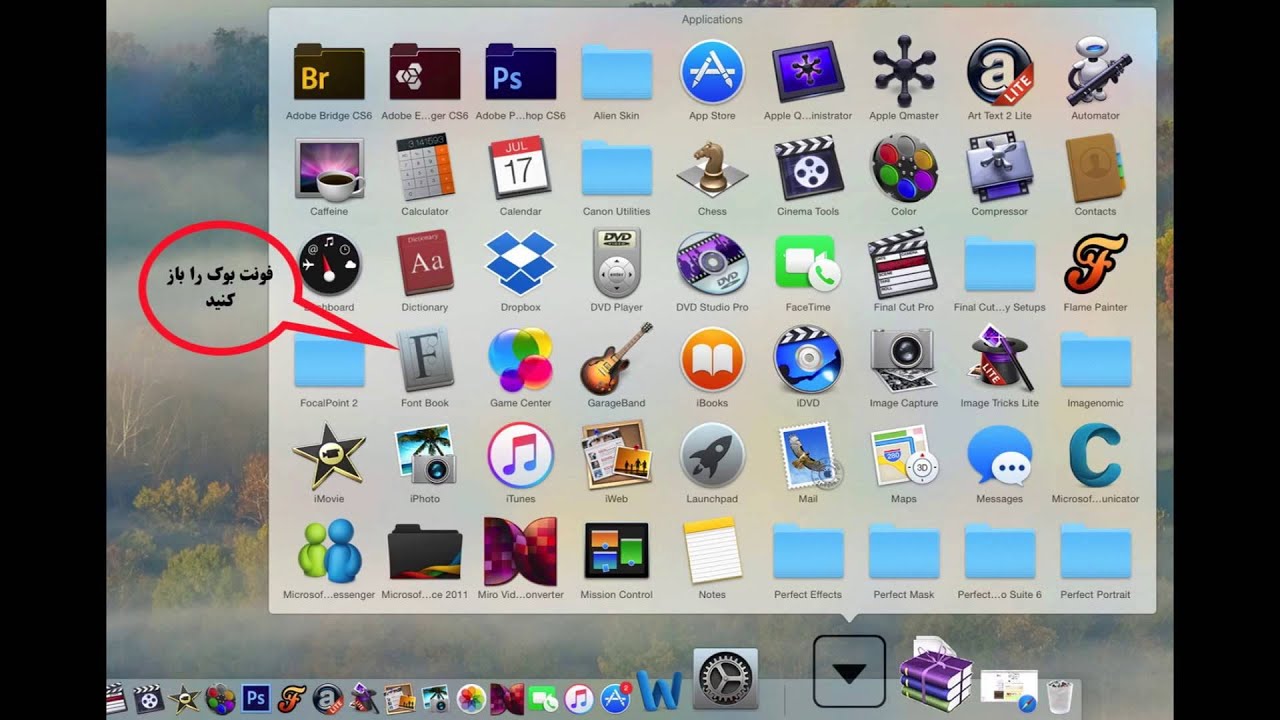The height and width of the screenshot is (720, 1280).
Task: Open the Microsoft Office 2011 folder
Action: point(425,551)
